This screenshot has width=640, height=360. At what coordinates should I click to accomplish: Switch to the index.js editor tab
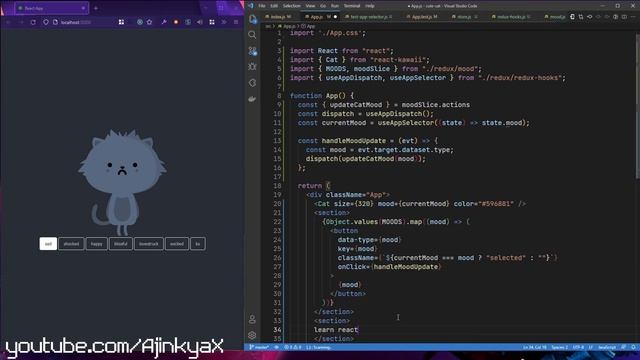[x=280, y=17]
